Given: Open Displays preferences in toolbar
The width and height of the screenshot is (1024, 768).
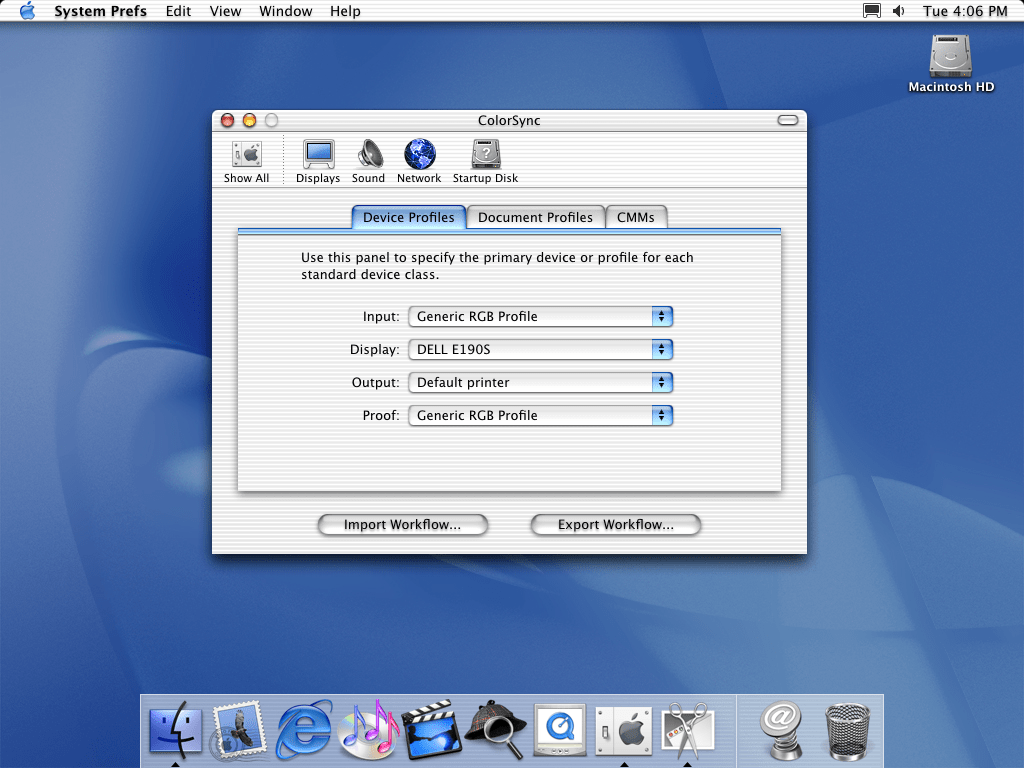Looking at the screenshot, I should [318, 160].
